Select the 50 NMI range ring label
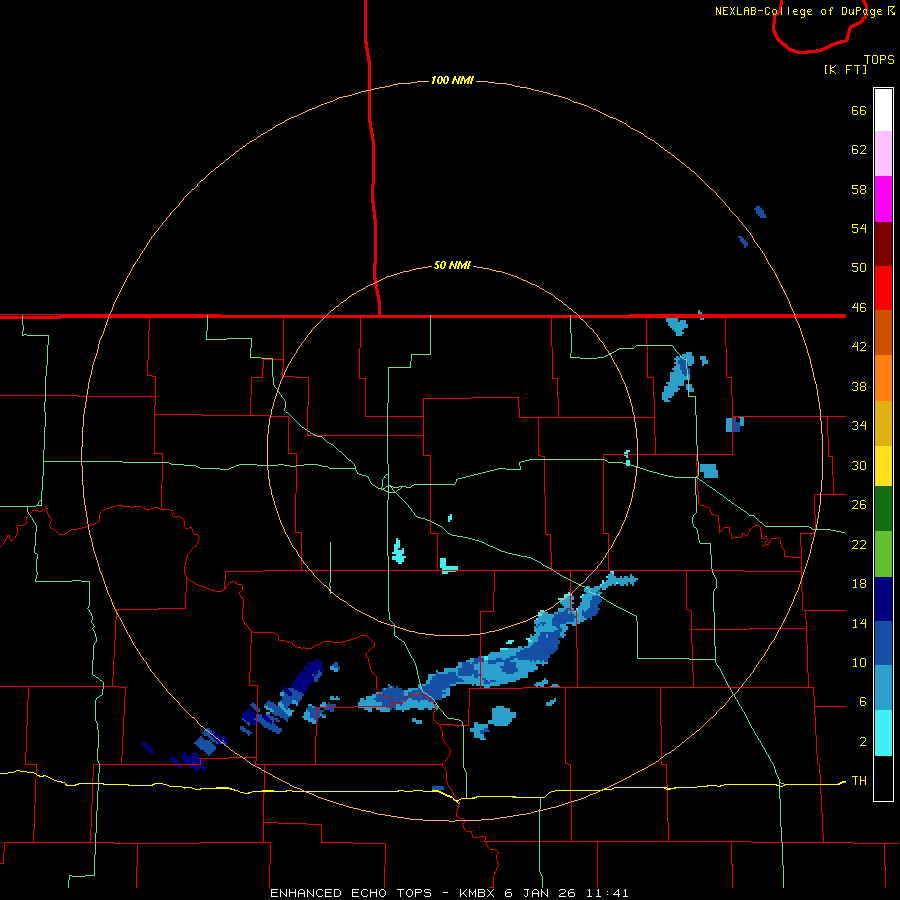900x900 pixels. click(x=452, y=265)
